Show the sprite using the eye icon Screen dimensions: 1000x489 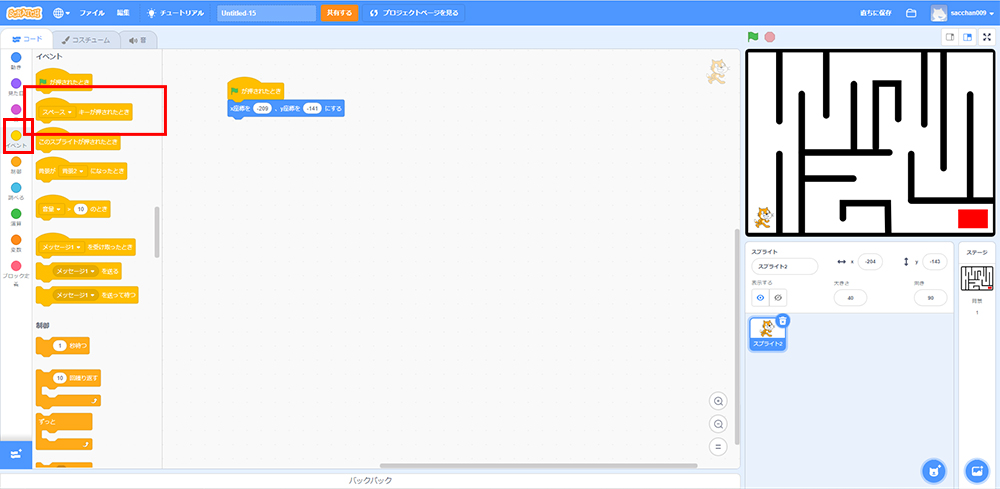tap(760, 297)
